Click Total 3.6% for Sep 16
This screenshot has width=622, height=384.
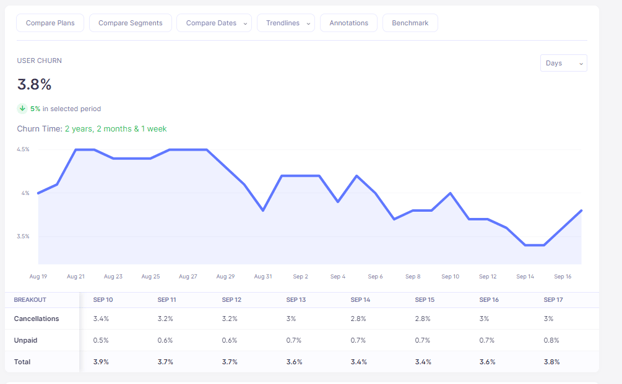pos(487,362)
